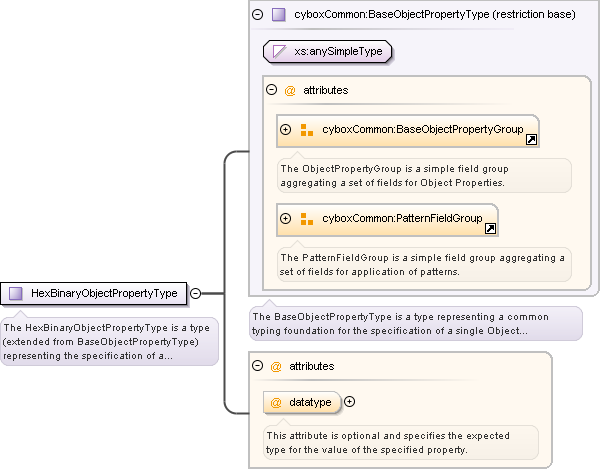Select the datatype attribute label
This screenshot has width=601, height=470.
[310, 402]
